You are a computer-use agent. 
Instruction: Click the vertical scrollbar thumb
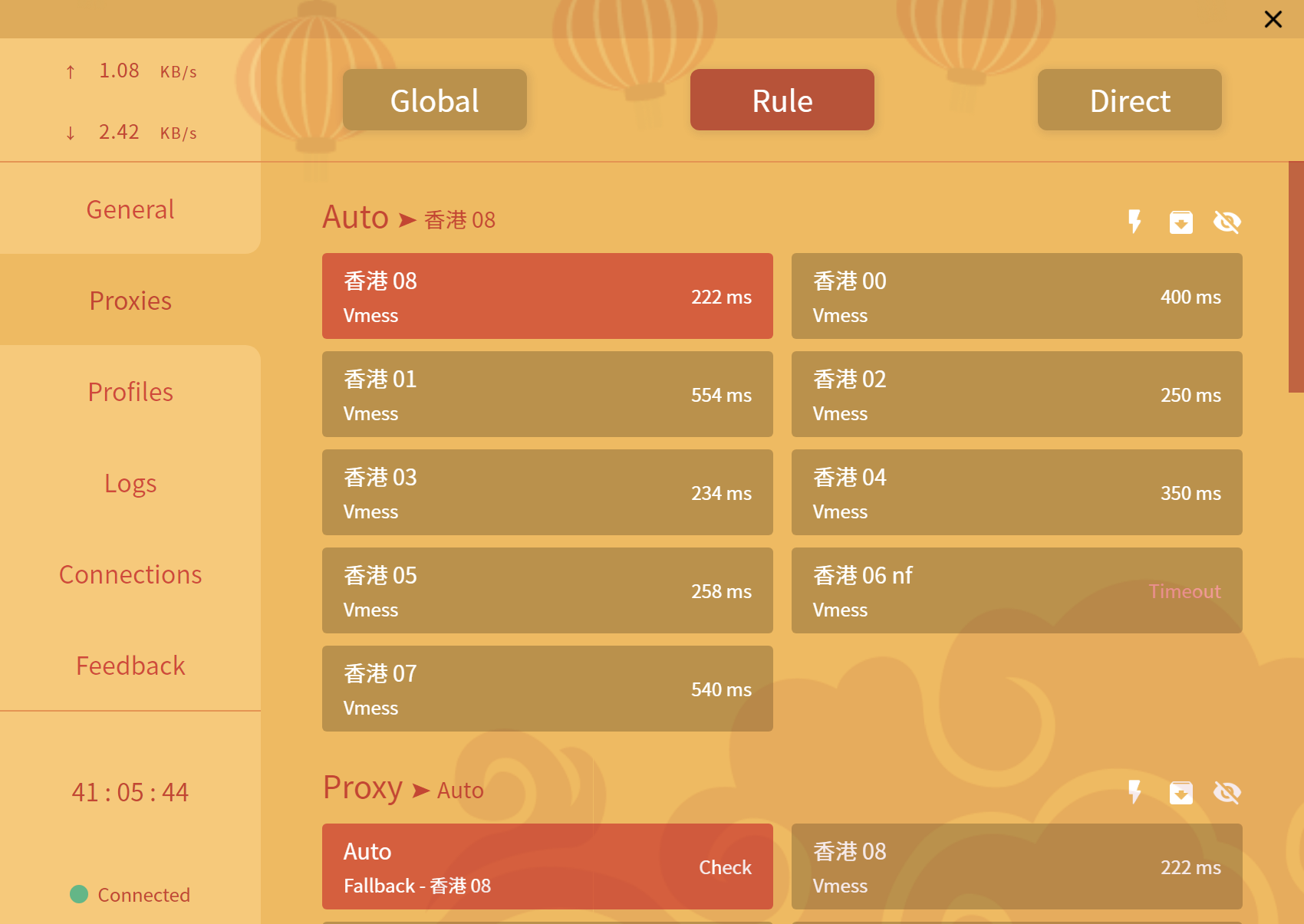pos(1296,277)
